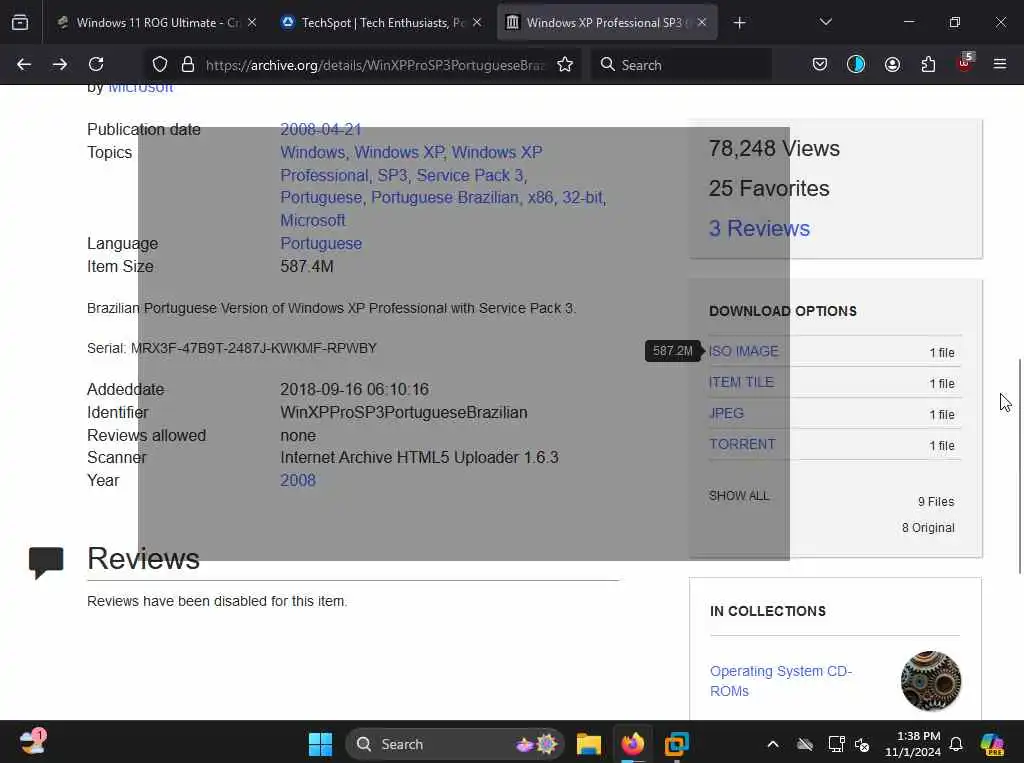Open the Pocket save icon
This screenshot has height=763, width=1024.
point(820,64)
